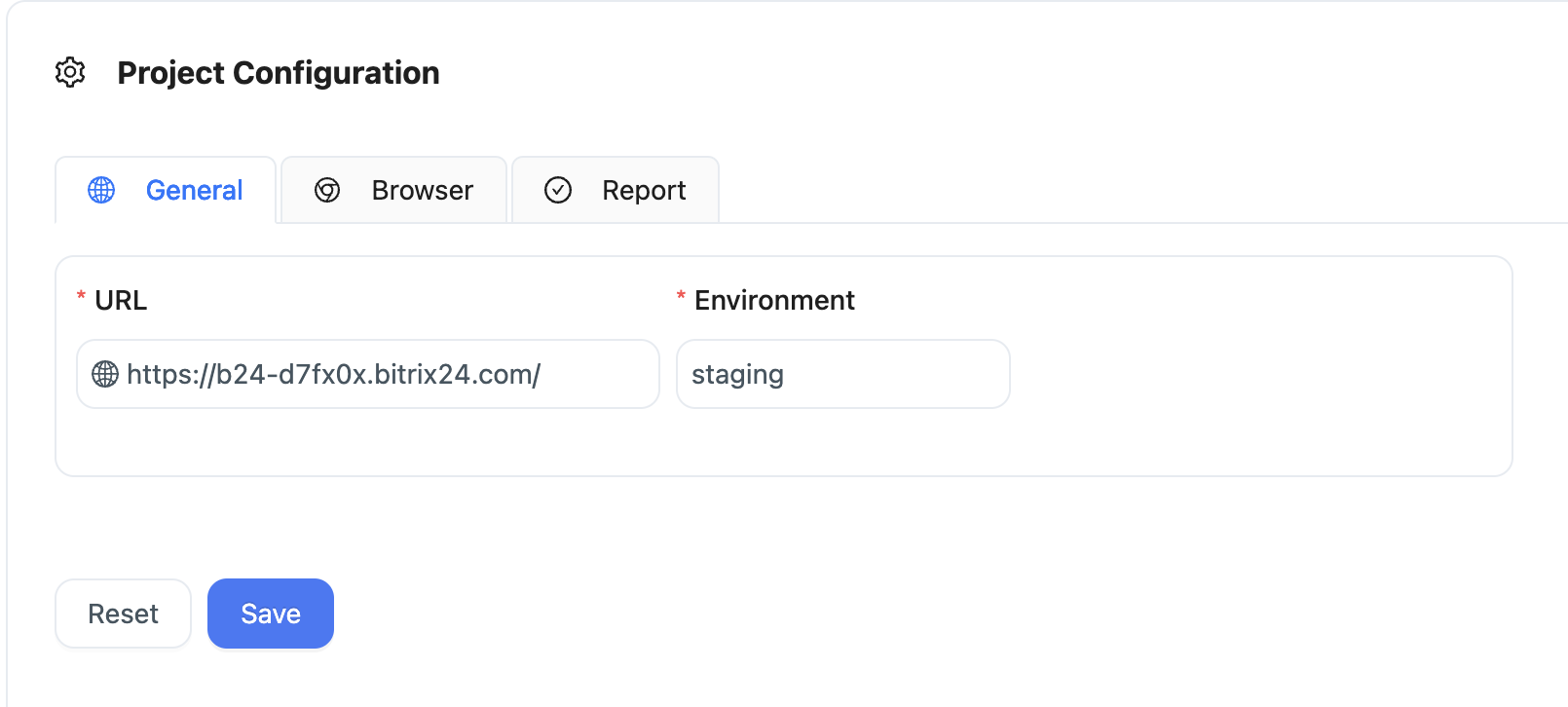Focus the URL input field
The width and height of the screenshot is (1568, 707).
pos(368,374)
